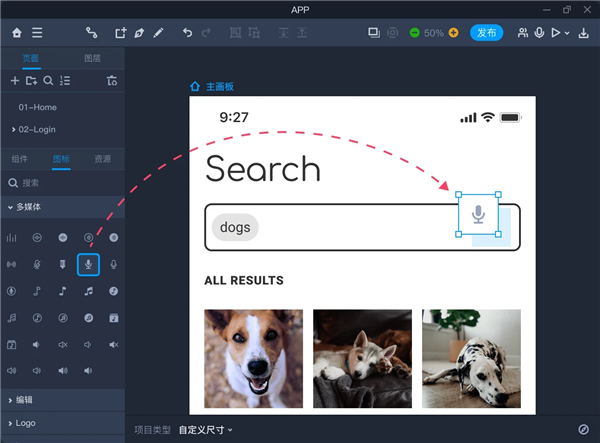
Task: Go to the home screen icon
Action: 17,33
